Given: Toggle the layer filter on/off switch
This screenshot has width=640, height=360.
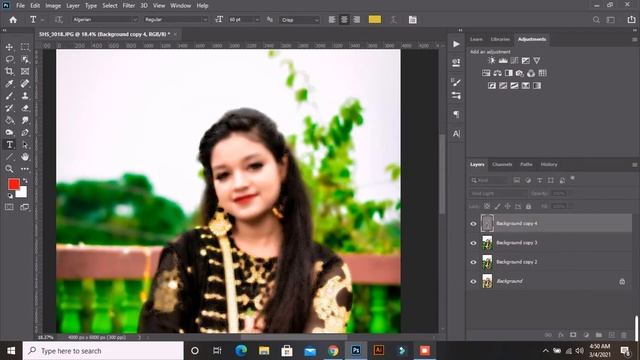Looking at the screenshot, I should (572, 179).
